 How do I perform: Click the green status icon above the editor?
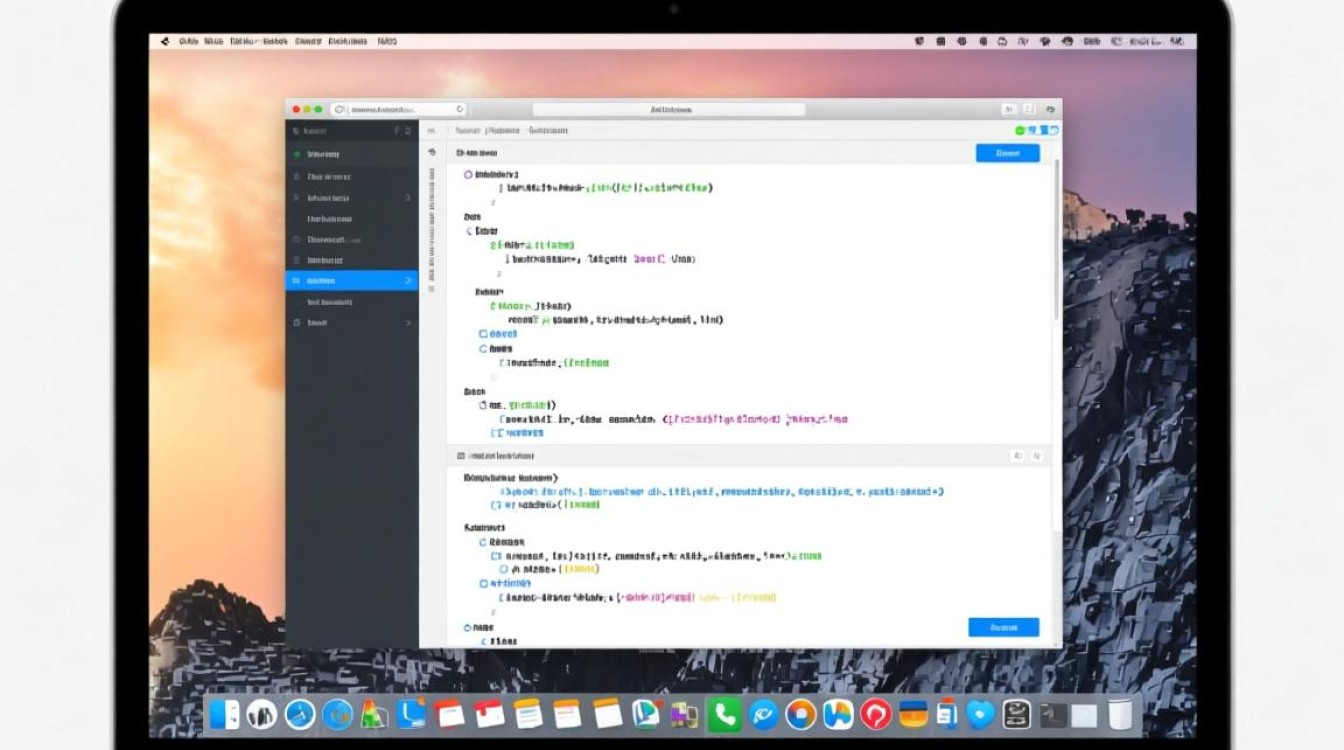point(1020,131)
